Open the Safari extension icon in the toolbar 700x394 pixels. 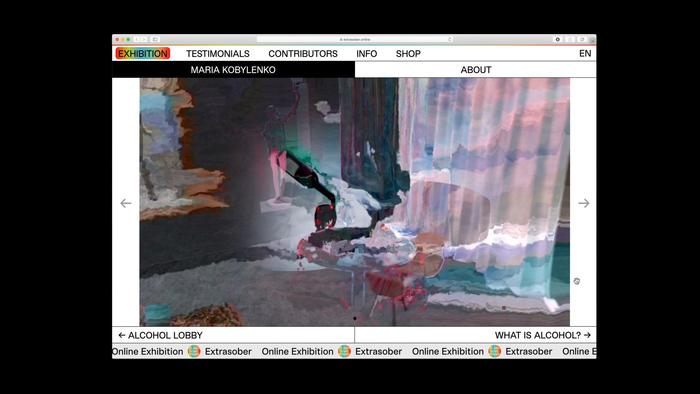pos(558,39)
